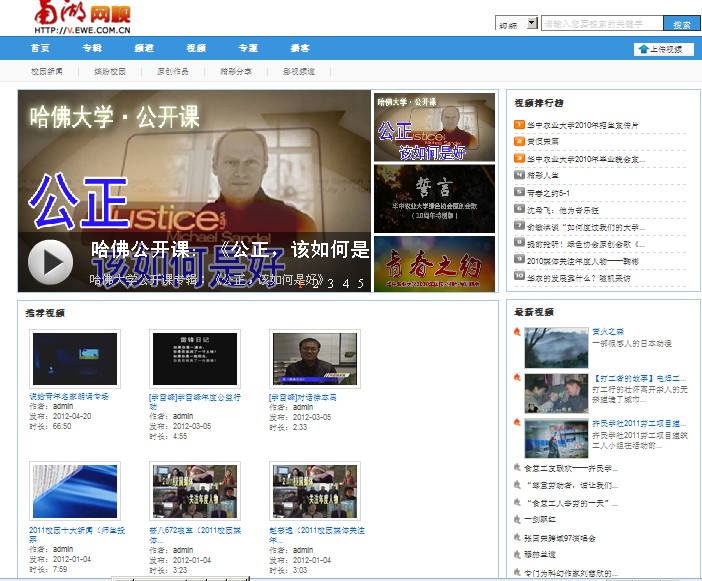Open the 雷锋日记 black recommended thumbnail
Image resolution: width=702 pixels, height=581 pixels.
(195, 359)
